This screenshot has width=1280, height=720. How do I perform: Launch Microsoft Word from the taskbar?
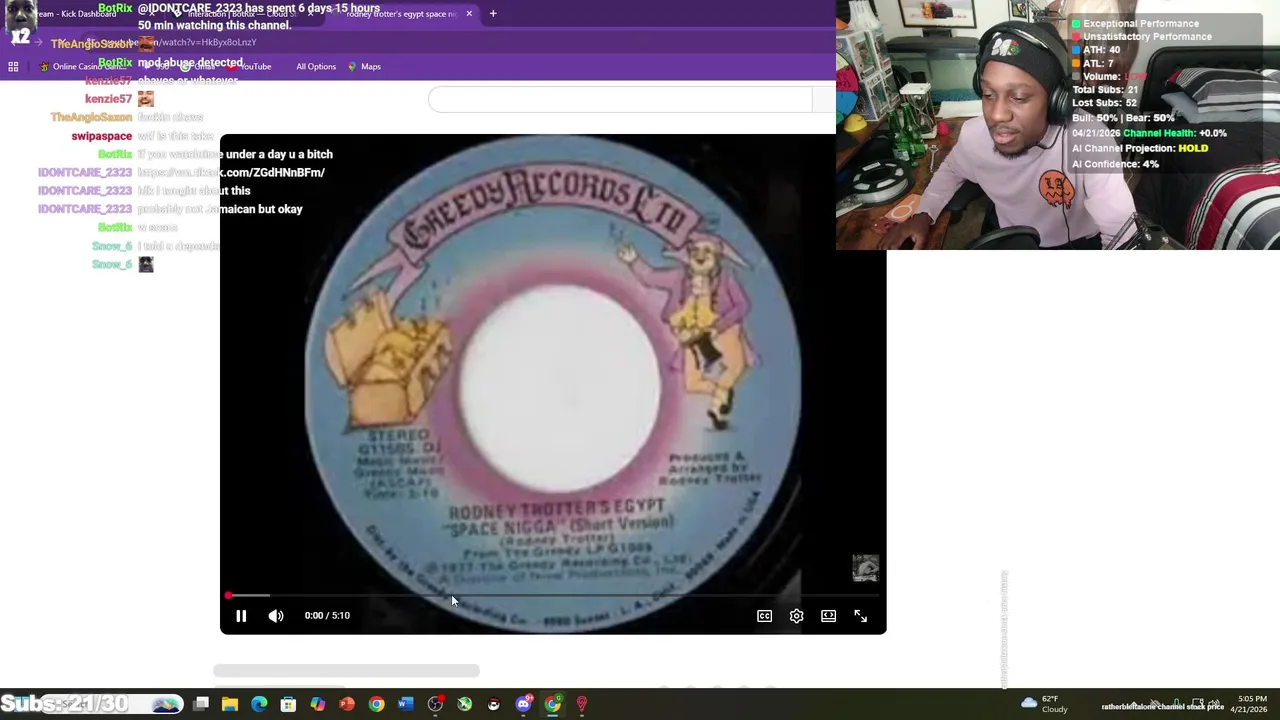click(405, 705)
